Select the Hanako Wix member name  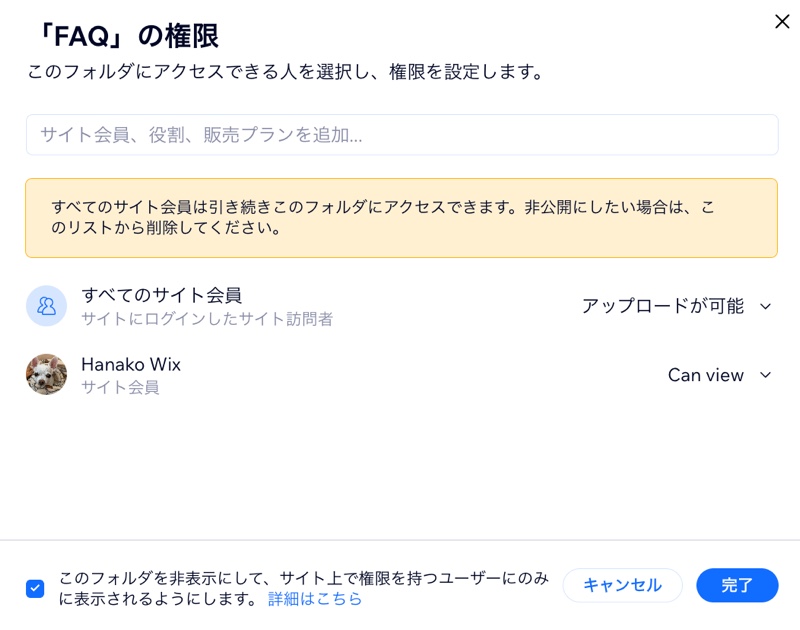tap(131, 364)
